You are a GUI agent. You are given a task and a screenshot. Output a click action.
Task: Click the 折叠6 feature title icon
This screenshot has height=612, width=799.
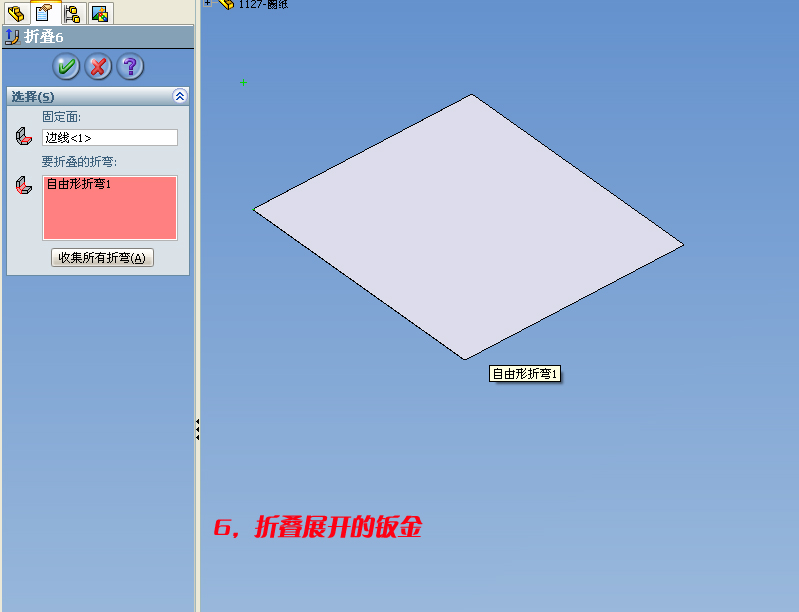(12, 37)
